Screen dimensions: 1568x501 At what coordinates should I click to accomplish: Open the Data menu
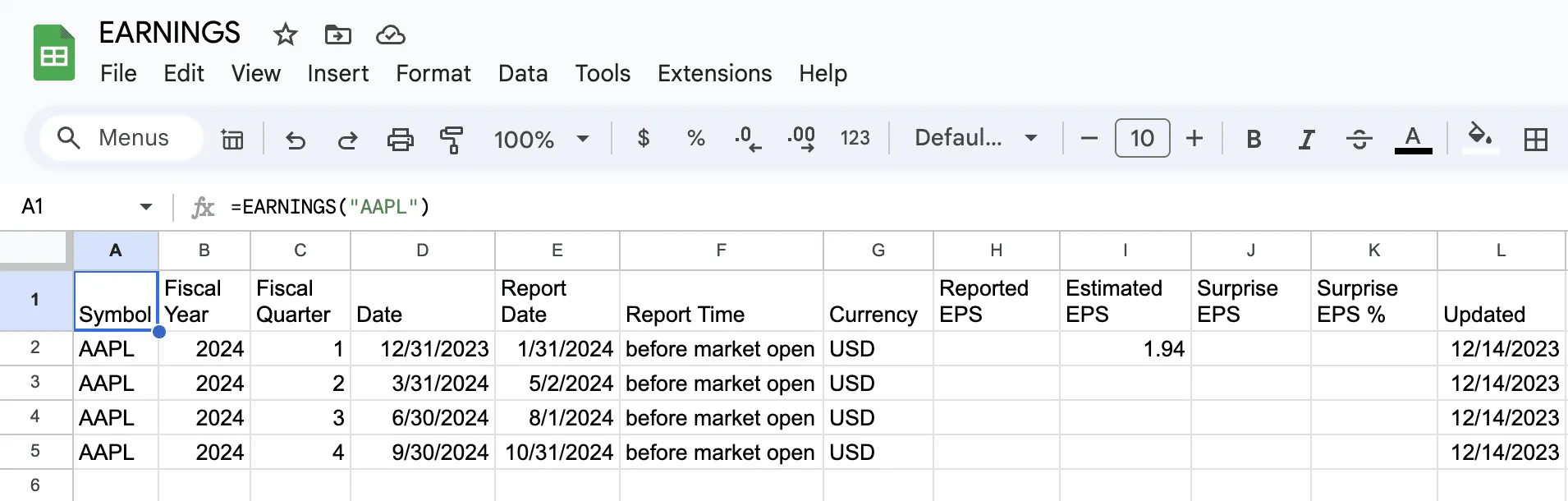(523, 73)
